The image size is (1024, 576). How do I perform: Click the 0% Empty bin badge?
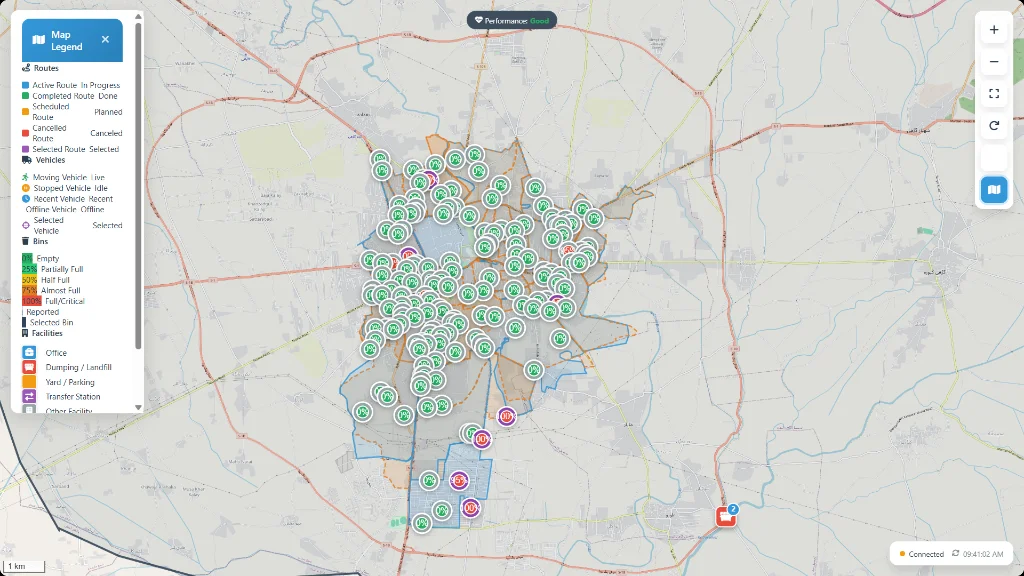27,259
